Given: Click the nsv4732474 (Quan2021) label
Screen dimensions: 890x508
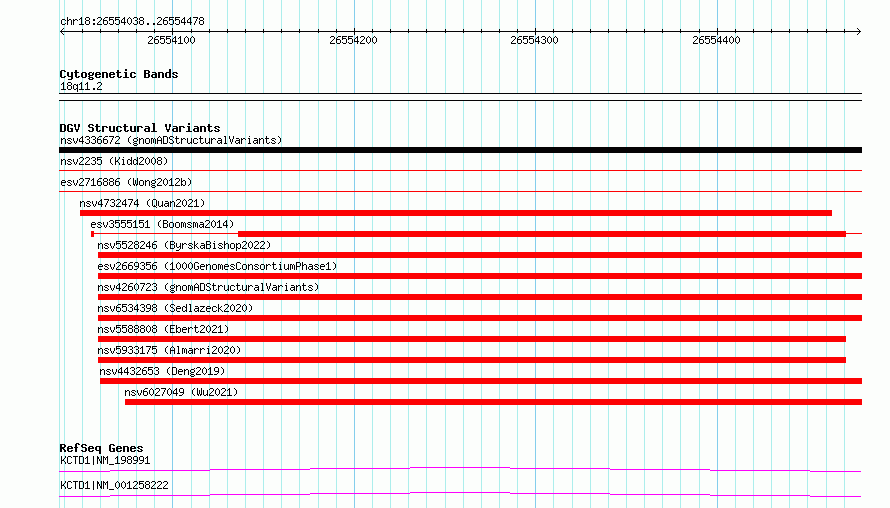Looking at the screenshot, I should tap(142, 203).
